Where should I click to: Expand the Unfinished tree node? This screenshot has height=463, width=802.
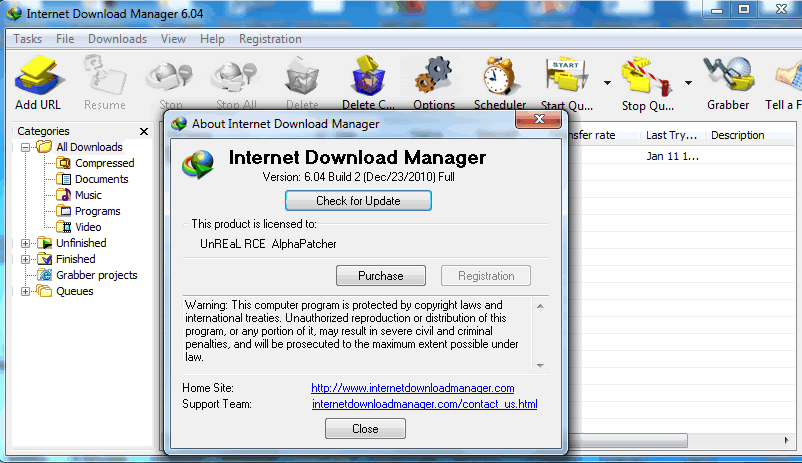(x=25, y=244)
